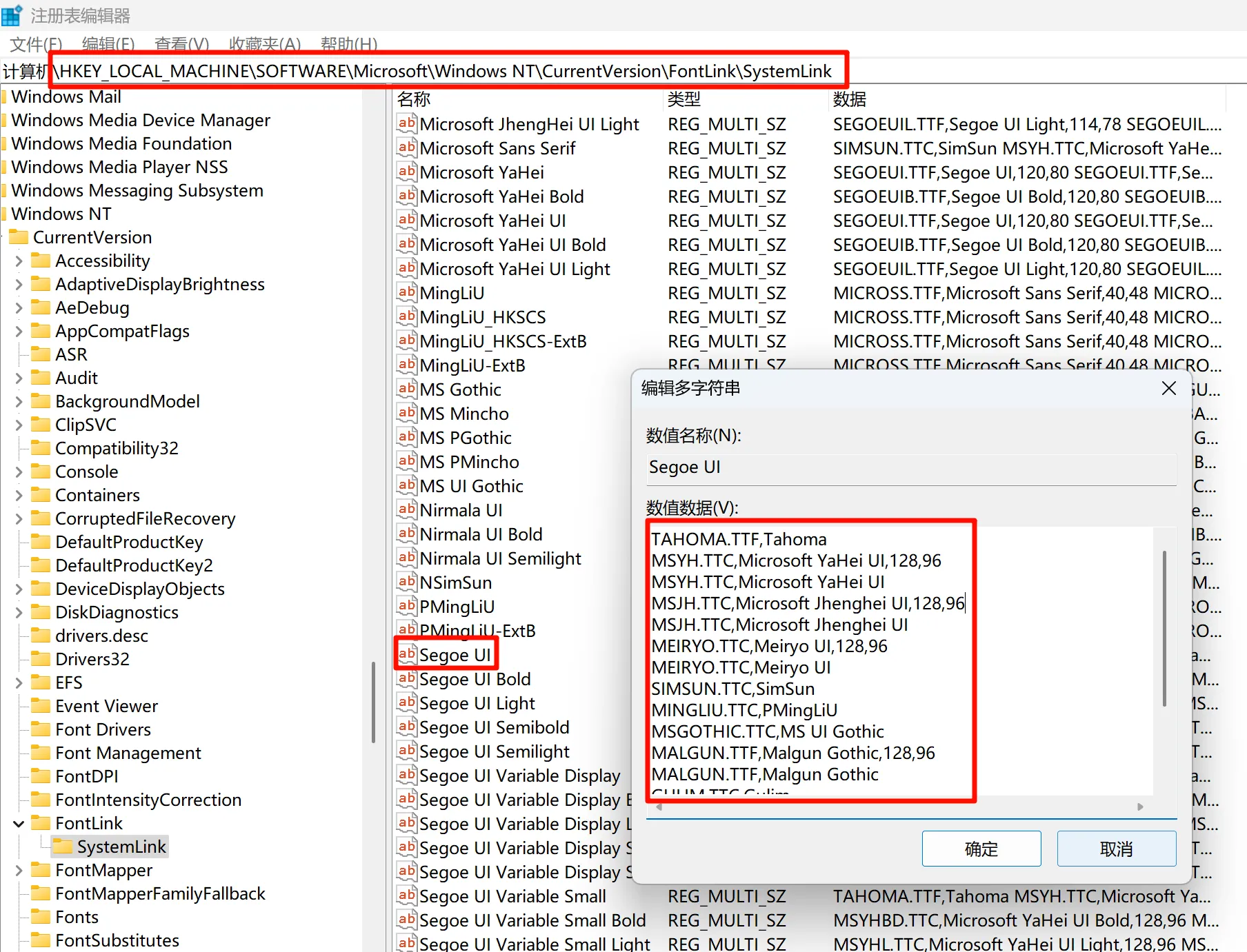
Task: Sort values by 名称 column header
Action: click(x=527, y=99)
